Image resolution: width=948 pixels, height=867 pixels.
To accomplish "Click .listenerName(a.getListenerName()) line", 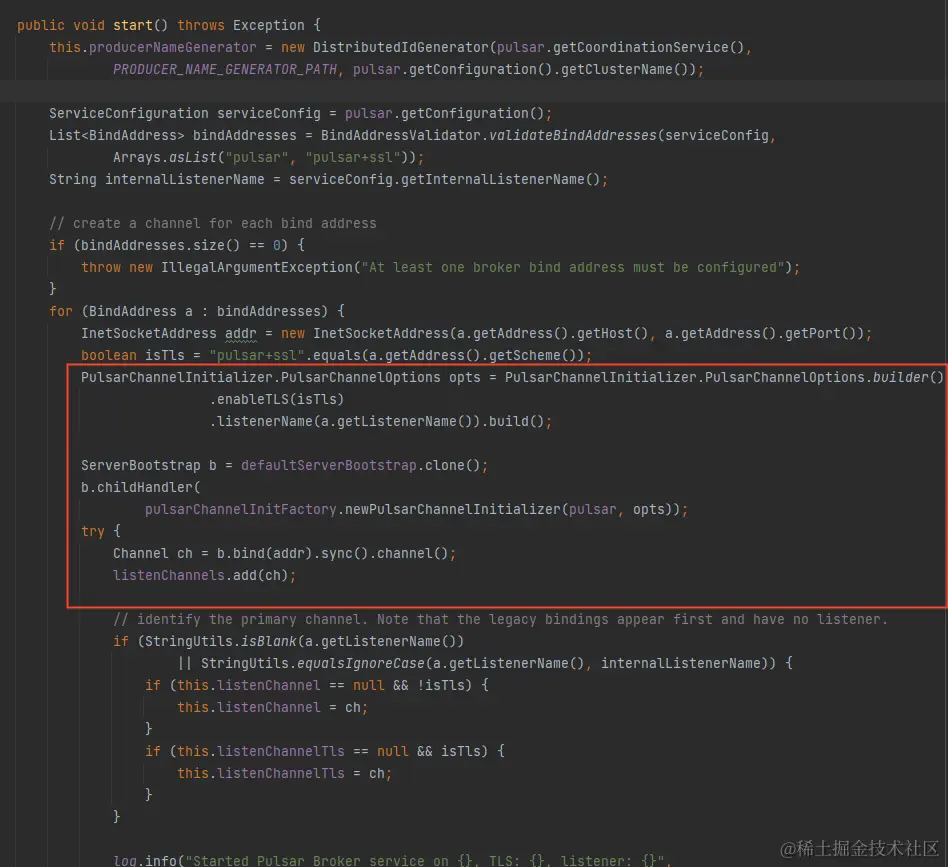I will 380,422.
